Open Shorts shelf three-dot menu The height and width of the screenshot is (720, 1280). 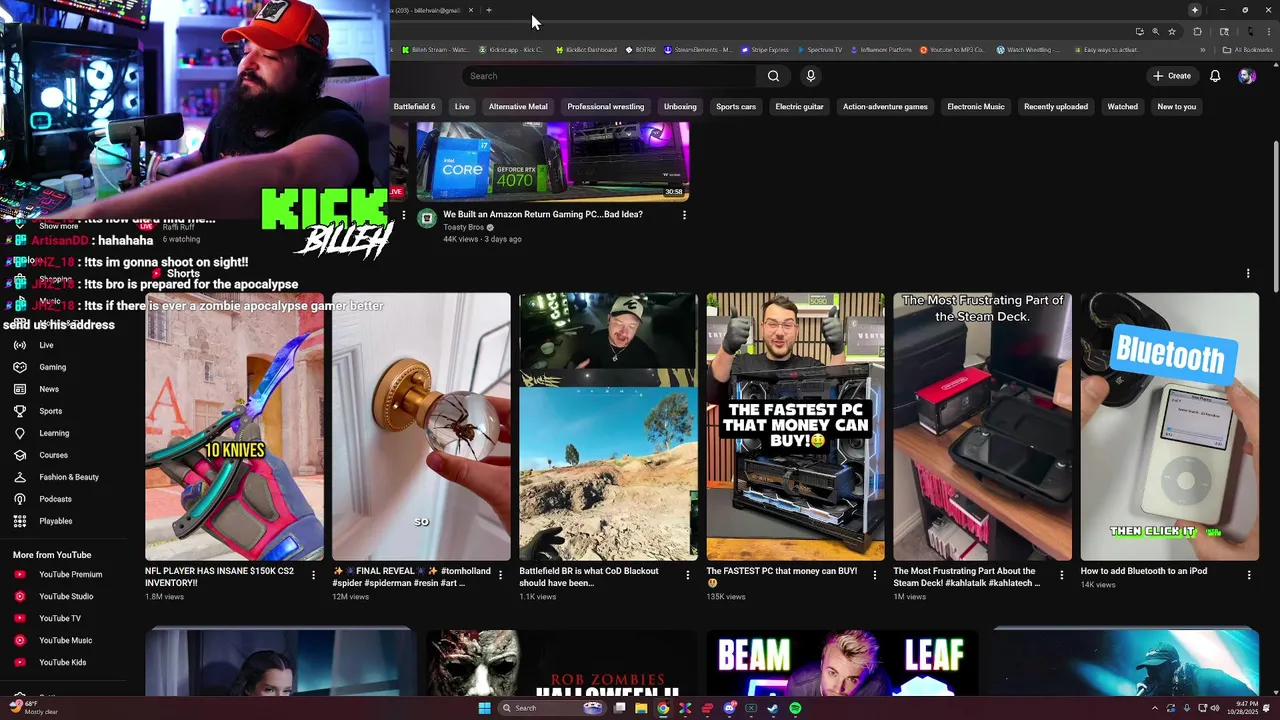click(1248, 273)
